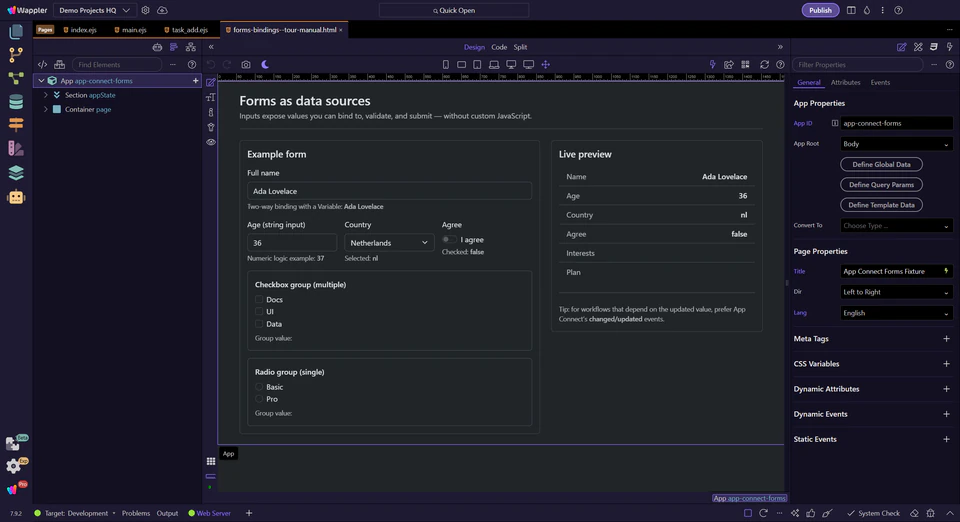Open the Database manager in the left sidebar

(16, 102)
